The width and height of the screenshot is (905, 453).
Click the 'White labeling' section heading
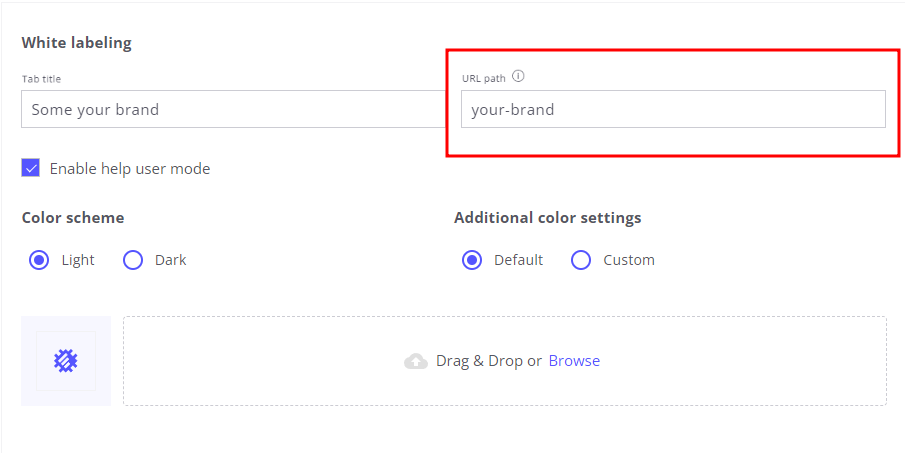point(76,43)
